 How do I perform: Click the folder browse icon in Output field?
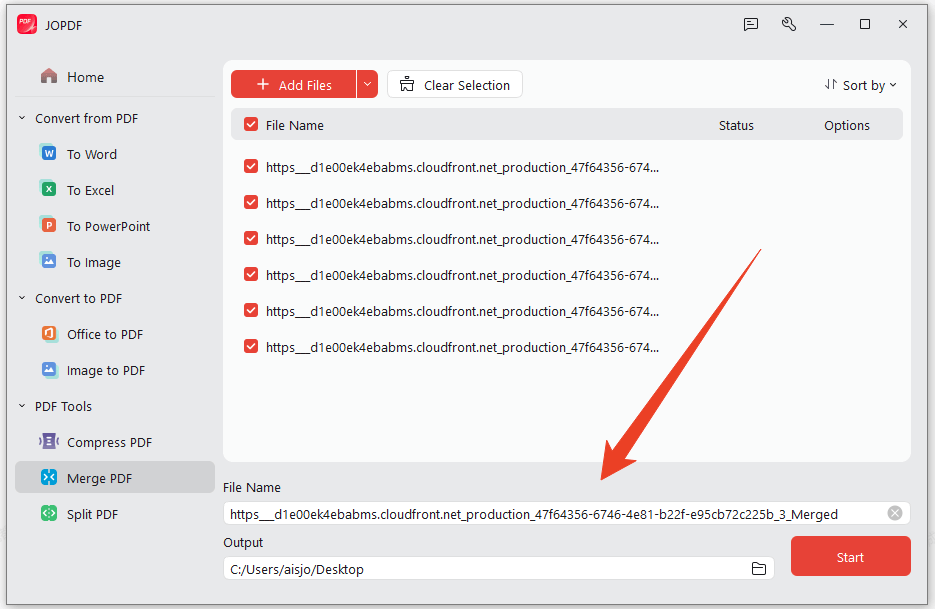[x=758, y=568]
